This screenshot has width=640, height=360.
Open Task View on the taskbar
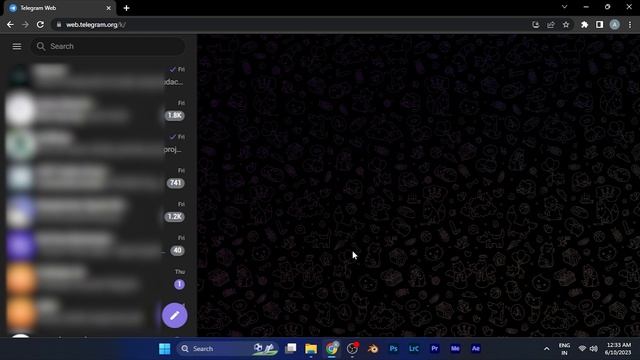[x=291, y=349]
